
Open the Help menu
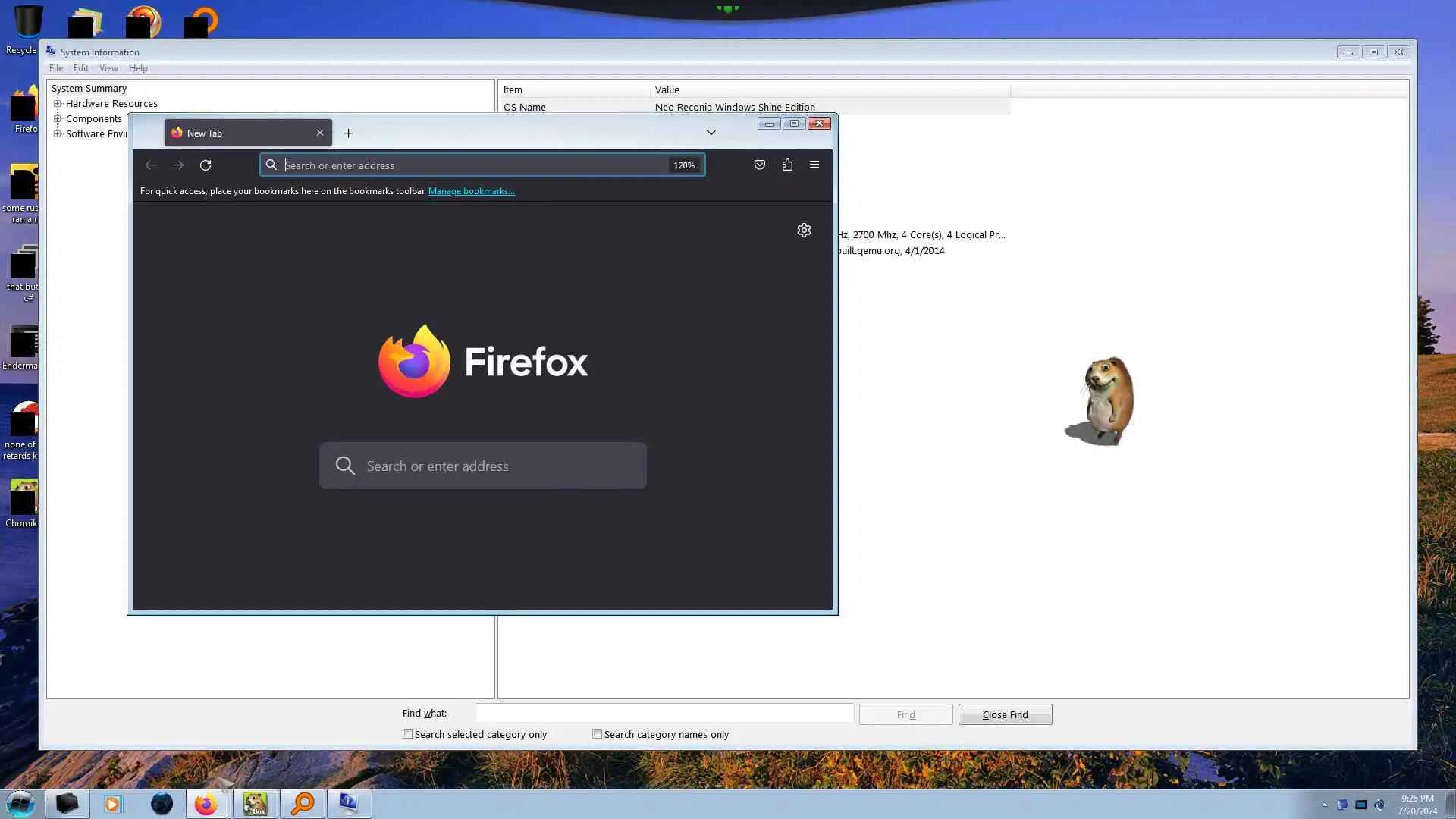[x=138, y=68]
